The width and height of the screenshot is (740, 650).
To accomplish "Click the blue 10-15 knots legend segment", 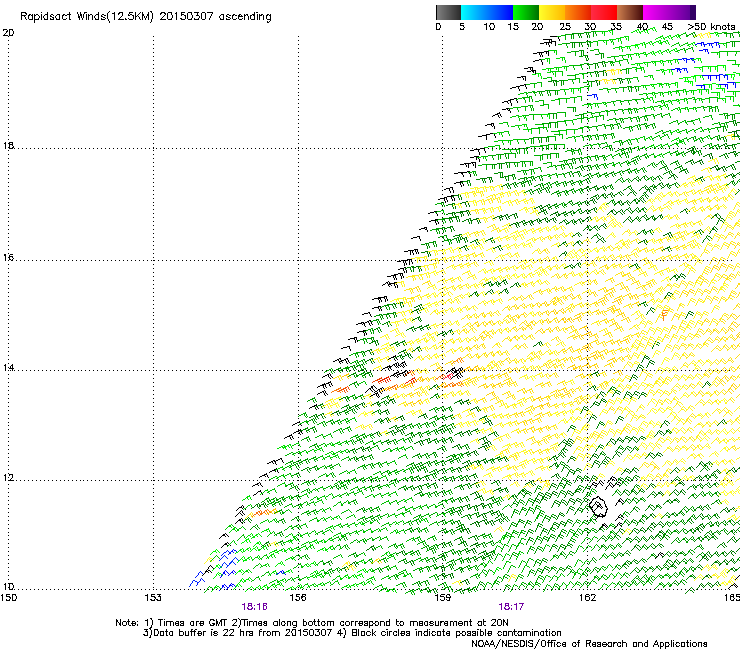I will click(x=500, y=12).
